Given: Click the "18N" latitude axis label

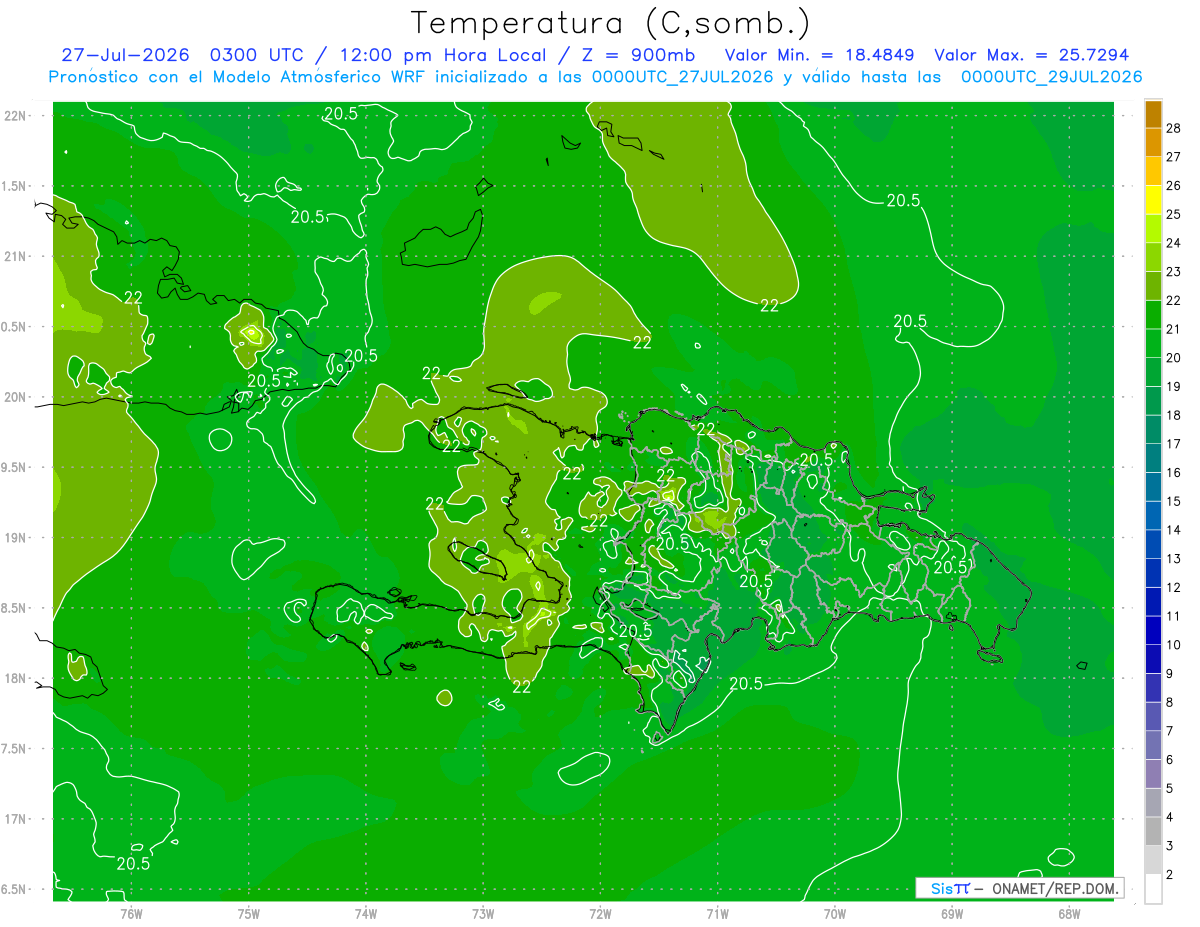Looking at the screenshot, I should [15, 678].
